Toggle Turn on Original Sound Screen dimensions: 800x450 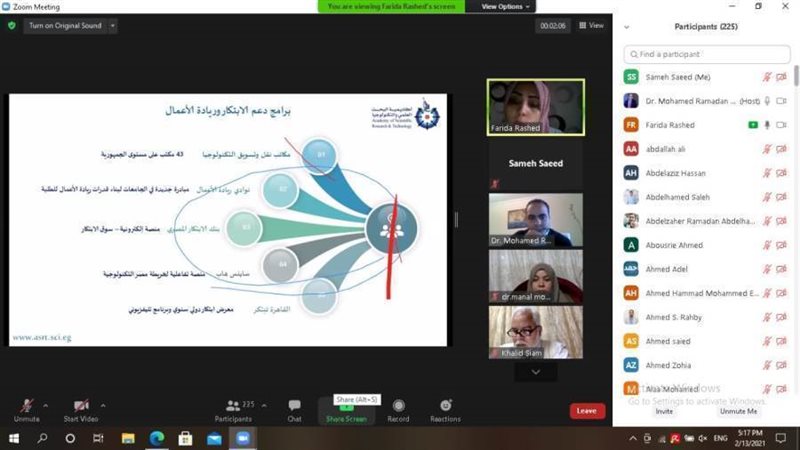[x=65, y=26]
